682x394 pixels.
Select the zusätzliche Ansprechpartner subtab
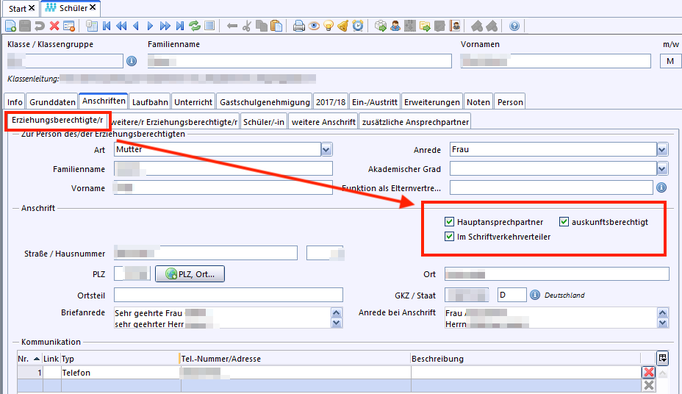coord(415,122)
